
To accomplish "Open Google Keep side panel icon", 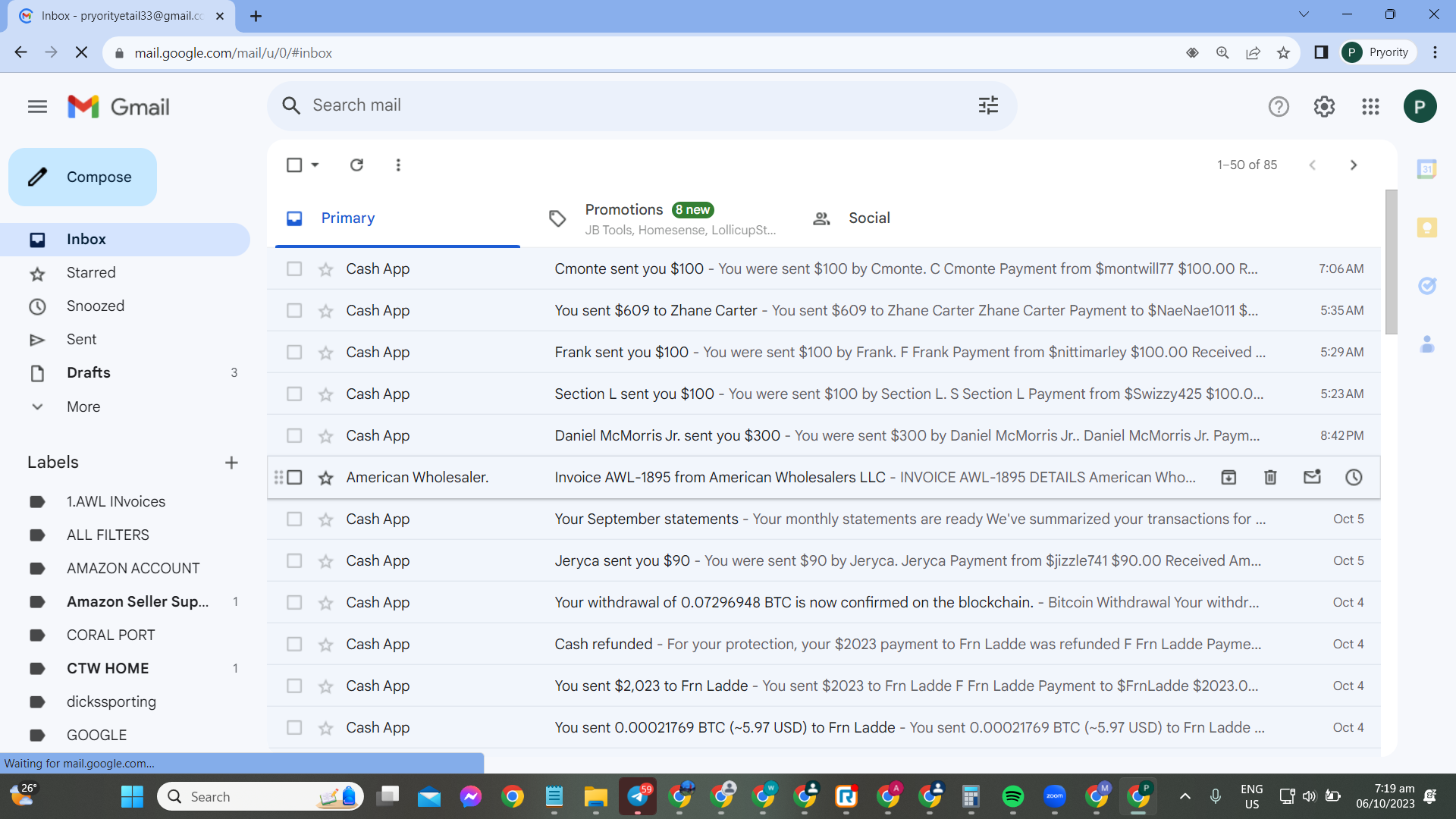I will pos(1427,227).
